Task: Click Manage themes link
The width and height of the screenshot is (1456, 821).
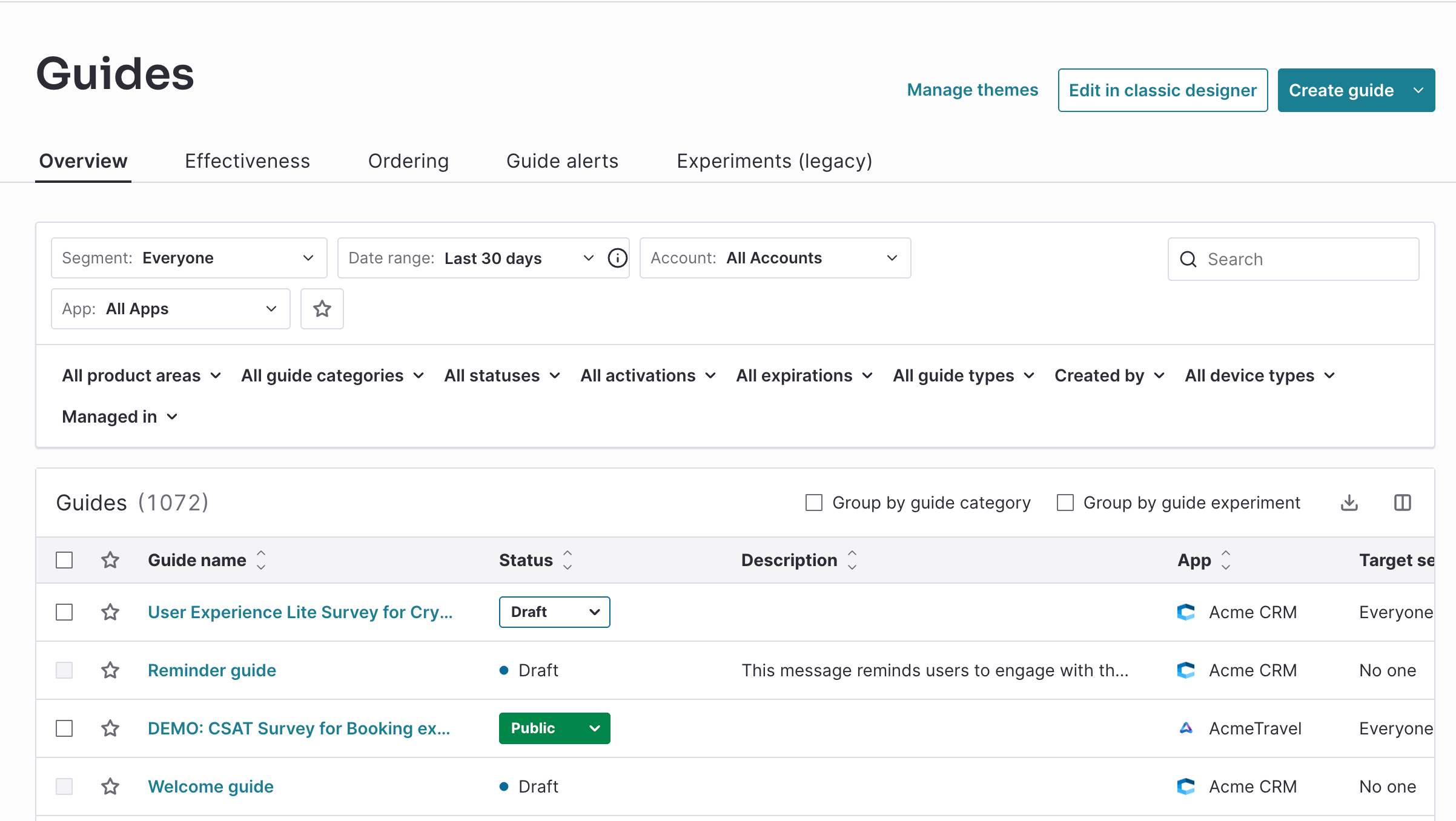Action: (972, 90)
